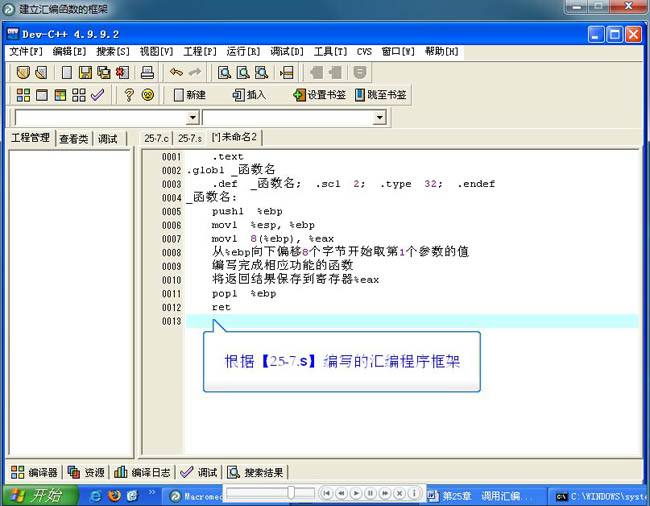Open the 帮助[H] menu

coord(441,51)
